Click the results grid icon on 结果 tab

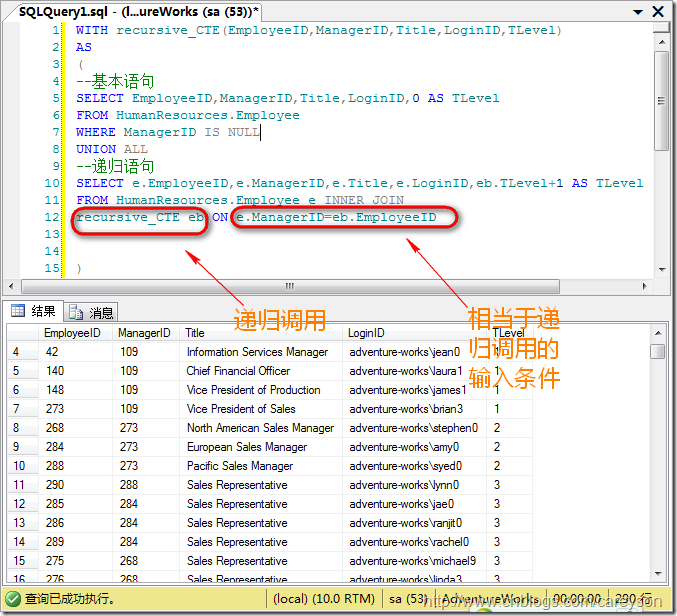click(x=17, y=311)
